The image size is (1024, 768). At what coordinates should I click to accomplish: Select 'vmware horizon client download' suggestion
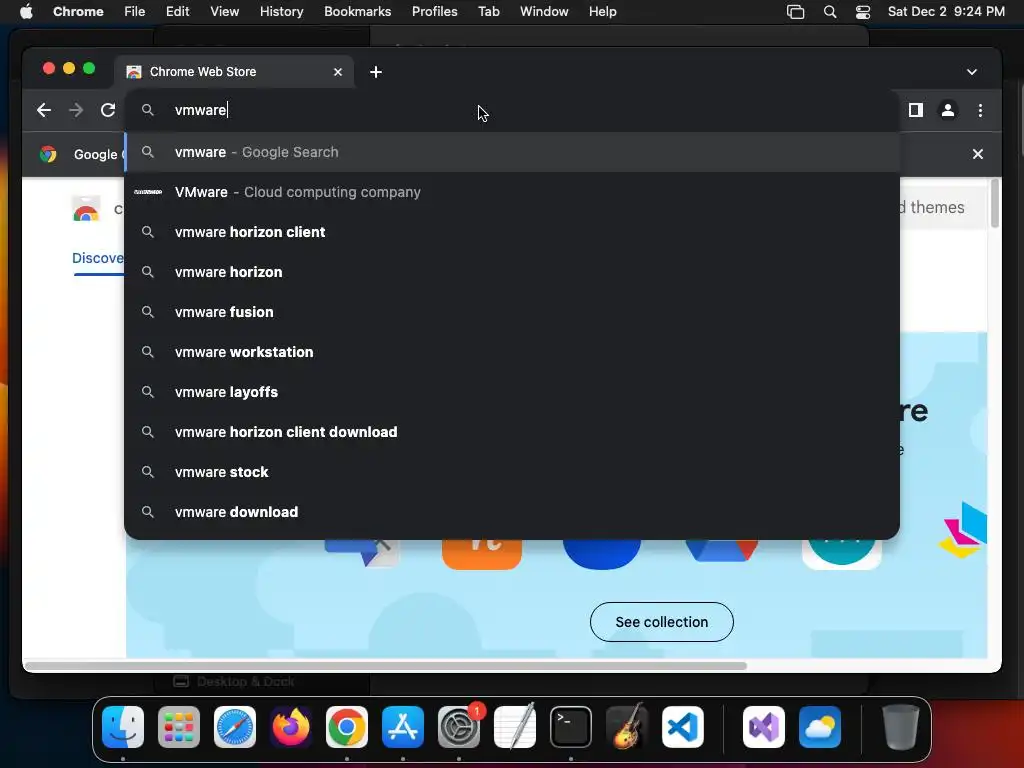(x=512, y=432)
